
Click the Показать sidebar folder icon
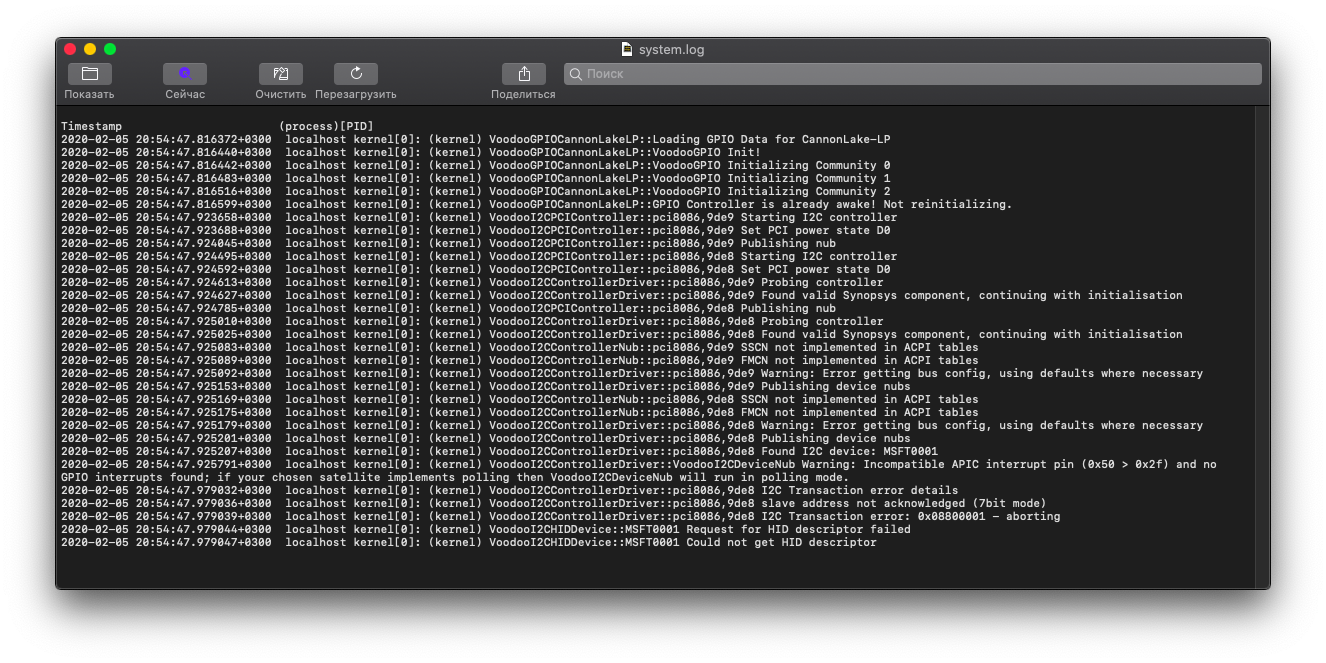89,73
